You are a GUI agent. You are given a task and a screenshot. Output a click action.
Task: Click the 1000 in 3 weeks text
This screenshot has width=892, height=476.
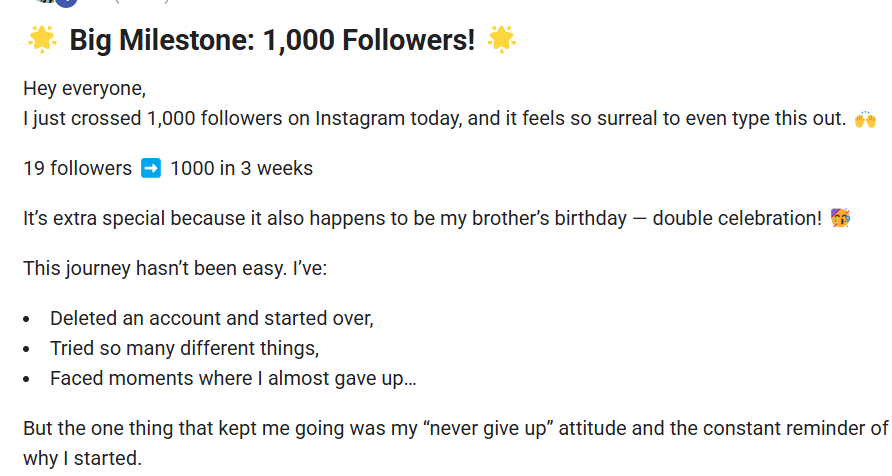241,168
